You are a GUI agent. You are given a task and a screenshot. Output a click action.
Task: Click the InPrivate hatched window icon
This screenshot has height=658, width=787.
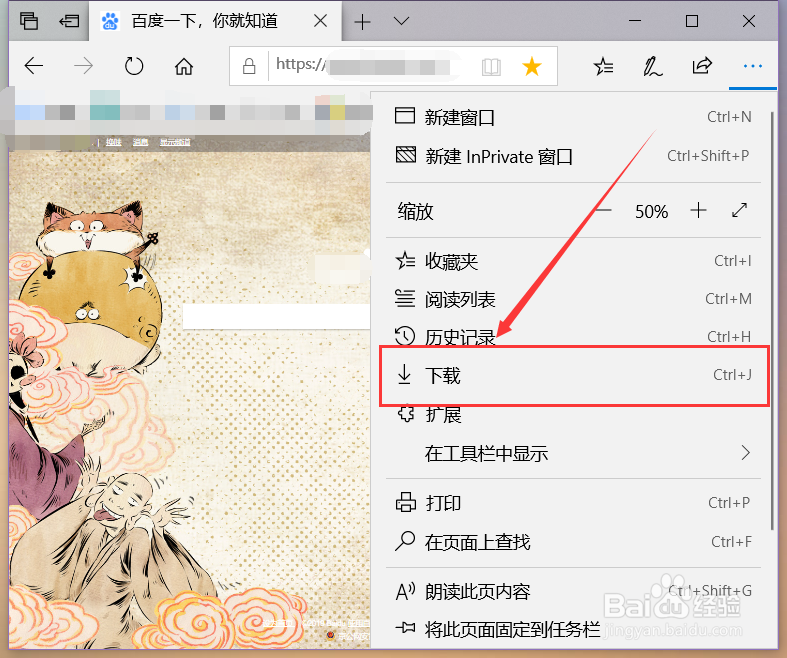pos(406,155)
